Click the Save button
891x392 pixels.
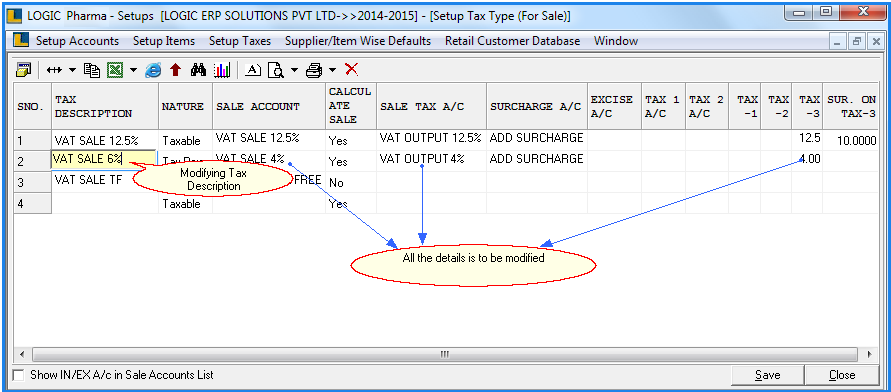[x=768, y=375]
